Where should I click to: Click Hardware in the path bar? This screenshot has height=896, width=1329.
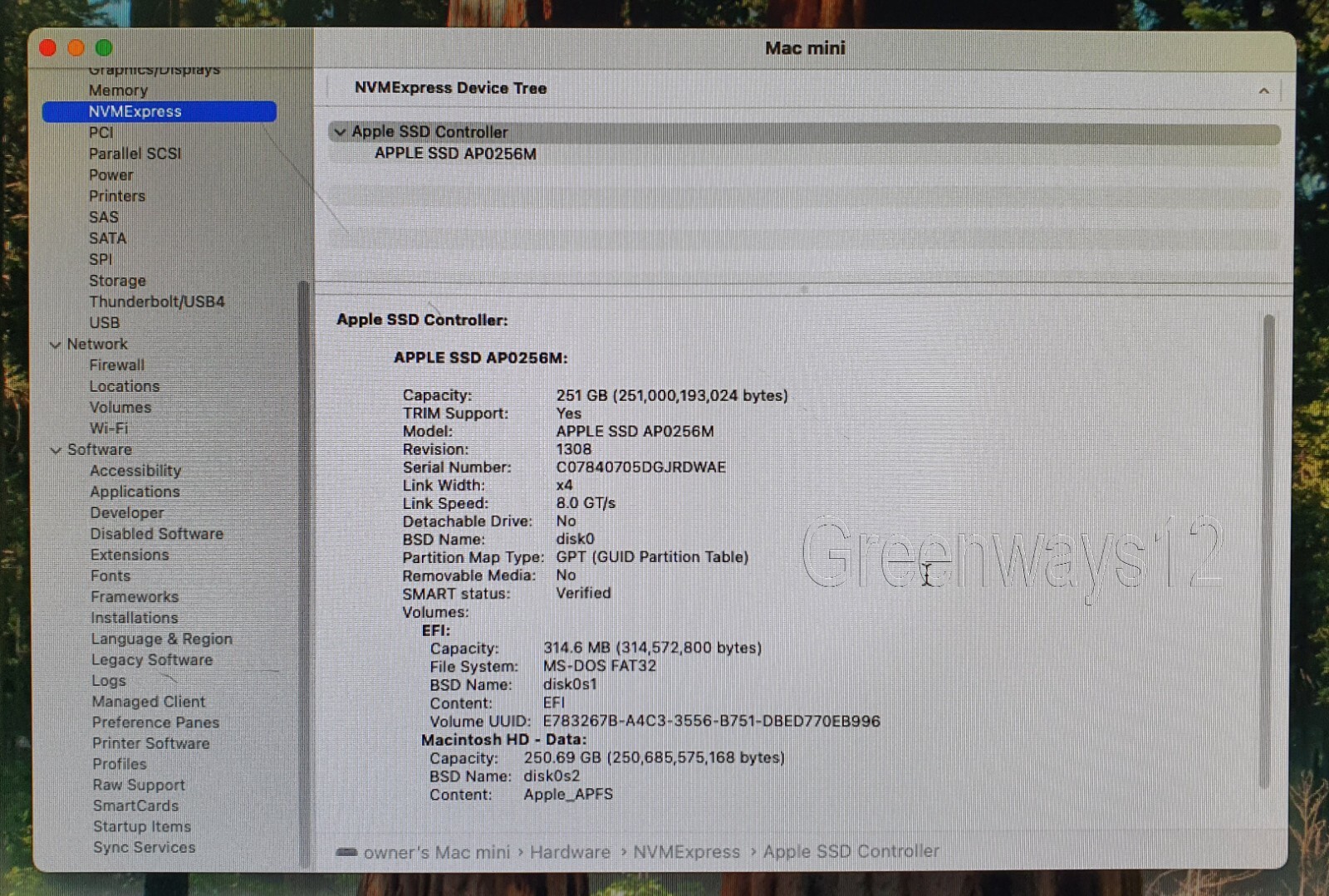coord(570,852)
